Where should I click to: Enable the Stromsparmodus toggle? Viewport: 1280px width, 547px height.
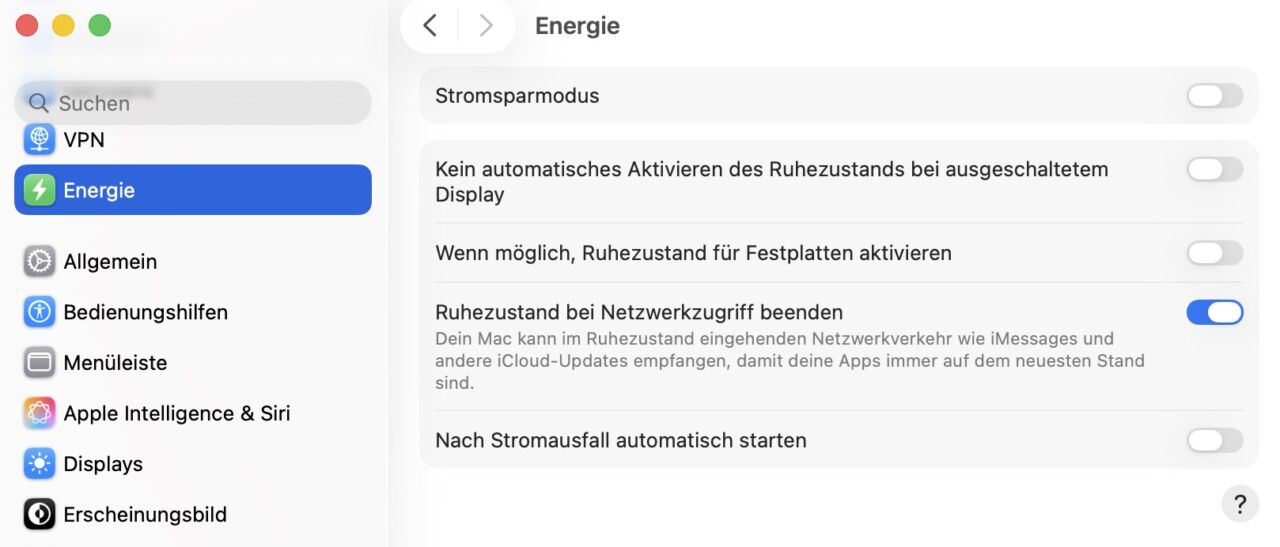pos(1214,96)
